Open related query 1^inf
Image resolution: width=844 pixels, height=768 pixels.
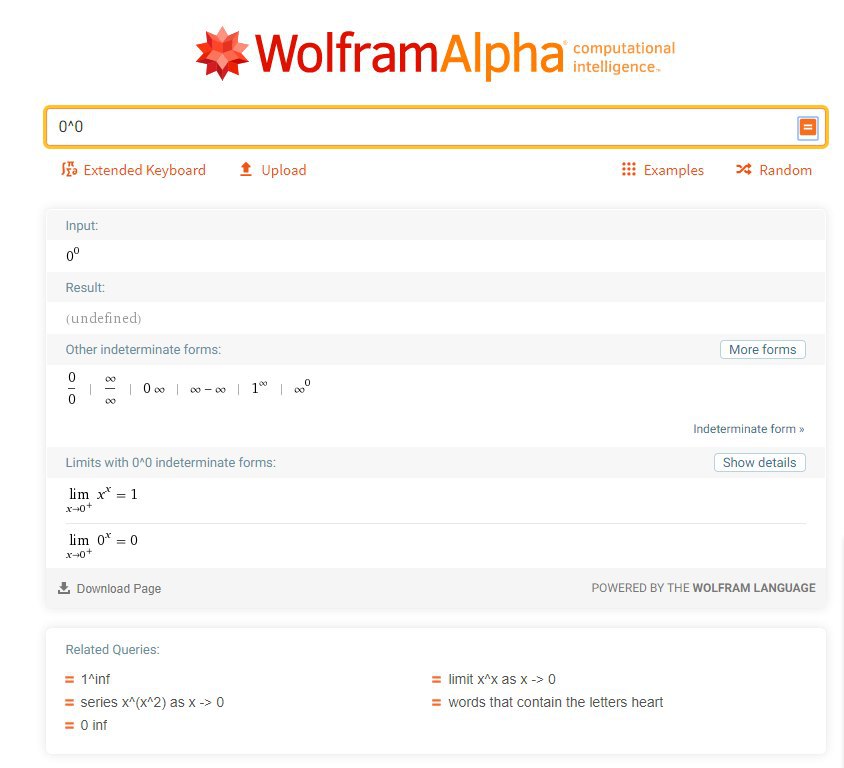click(x=95, y=679)
